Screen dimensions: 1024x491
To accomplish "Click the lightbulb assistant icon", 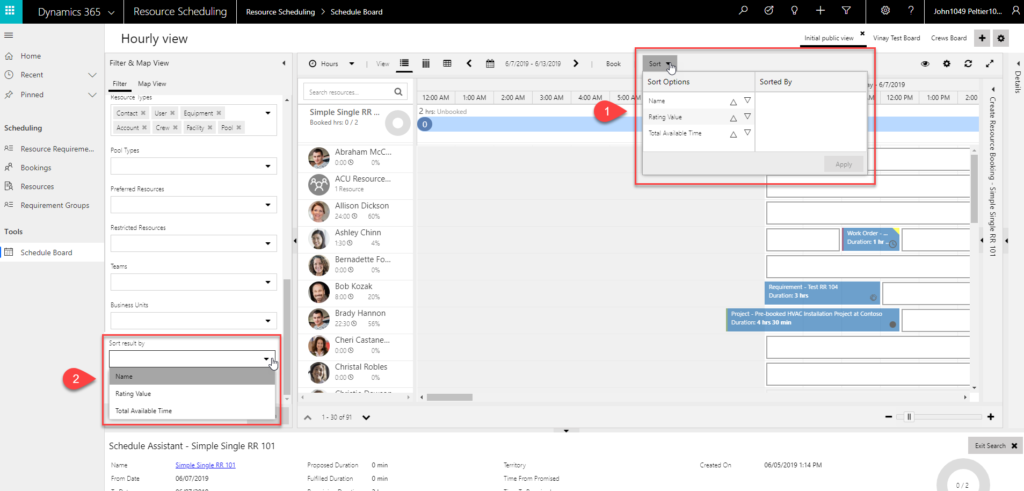I will 794,10.
